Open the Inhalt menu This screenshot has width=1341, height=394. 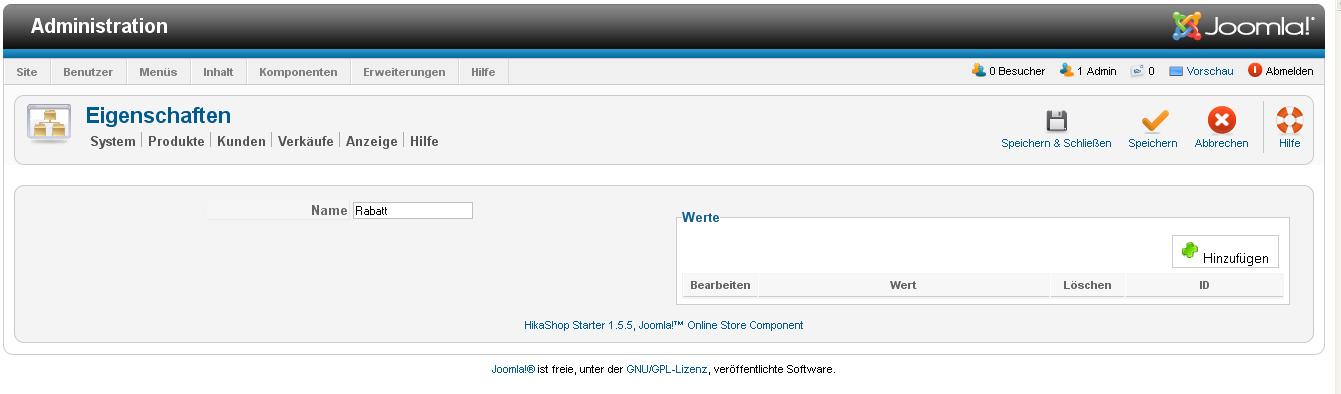218,72
